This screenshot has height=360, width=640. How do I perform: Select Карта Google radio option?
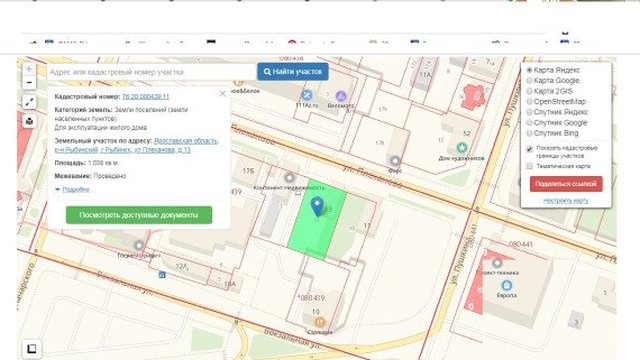point(529,80)
